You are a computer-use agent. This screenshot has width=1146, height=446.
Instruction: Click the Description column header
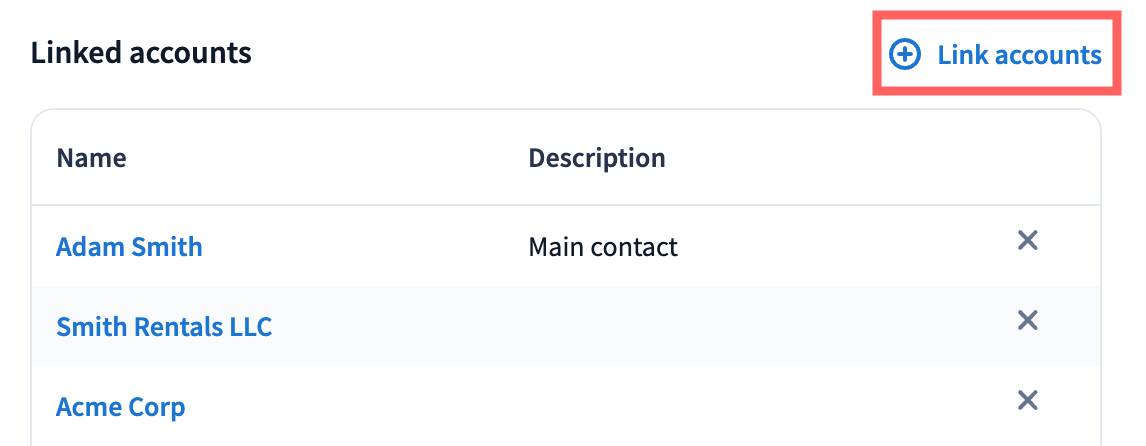click(596, 158)
